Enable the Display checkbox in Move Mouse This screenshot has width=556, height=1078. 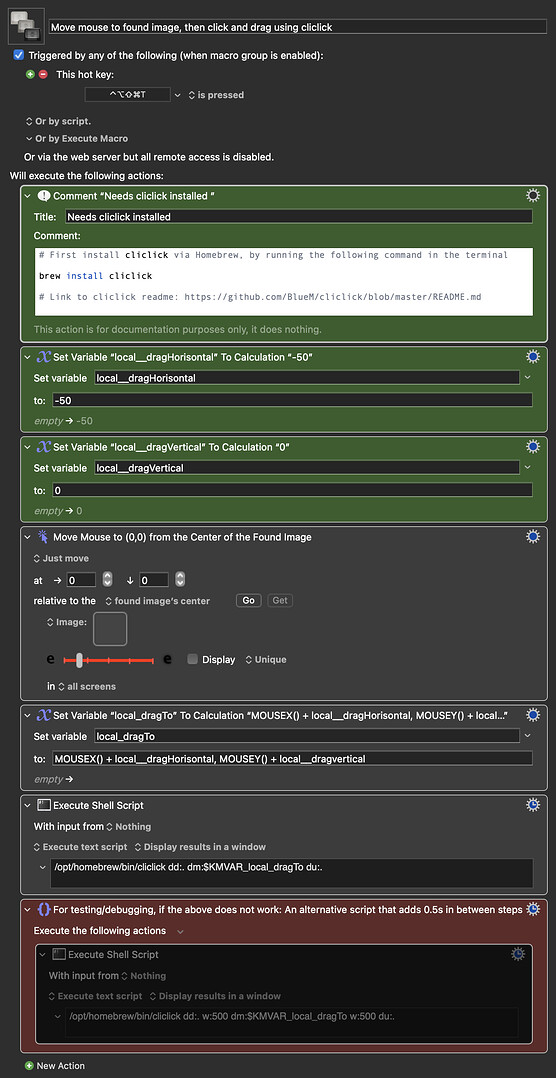(x=192, y=659)
